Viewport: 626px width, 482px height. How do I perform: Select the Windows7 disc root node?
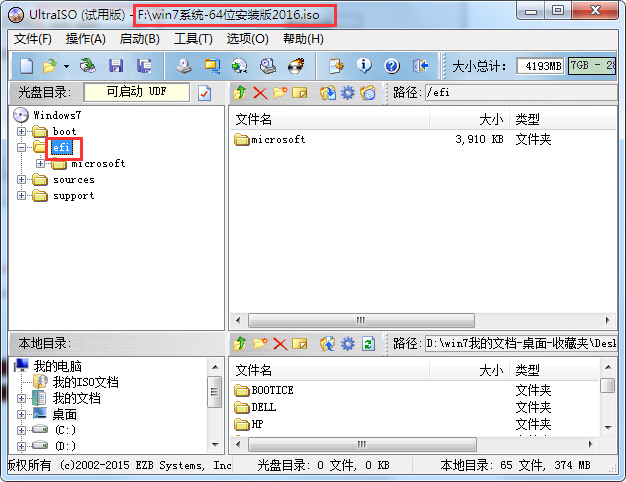coord(57,115)
